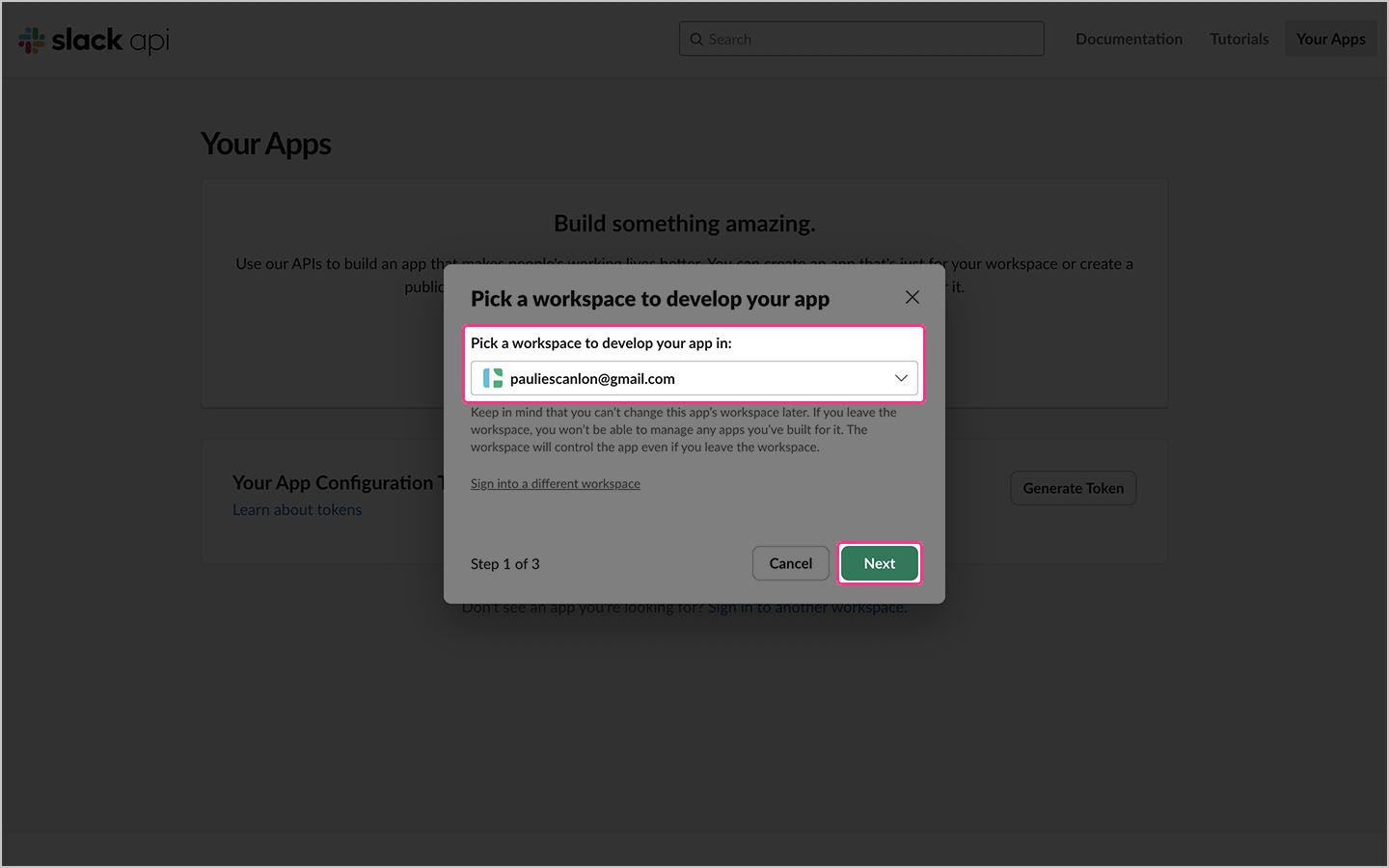This screenshot has height=868, width=1389.
Task: Click the Slack logo icon
Action: coord(30,39)
